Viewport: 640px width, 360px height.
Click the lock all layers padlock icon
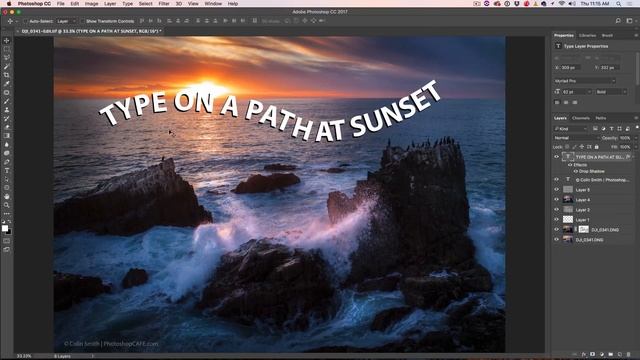click(596, 147)
